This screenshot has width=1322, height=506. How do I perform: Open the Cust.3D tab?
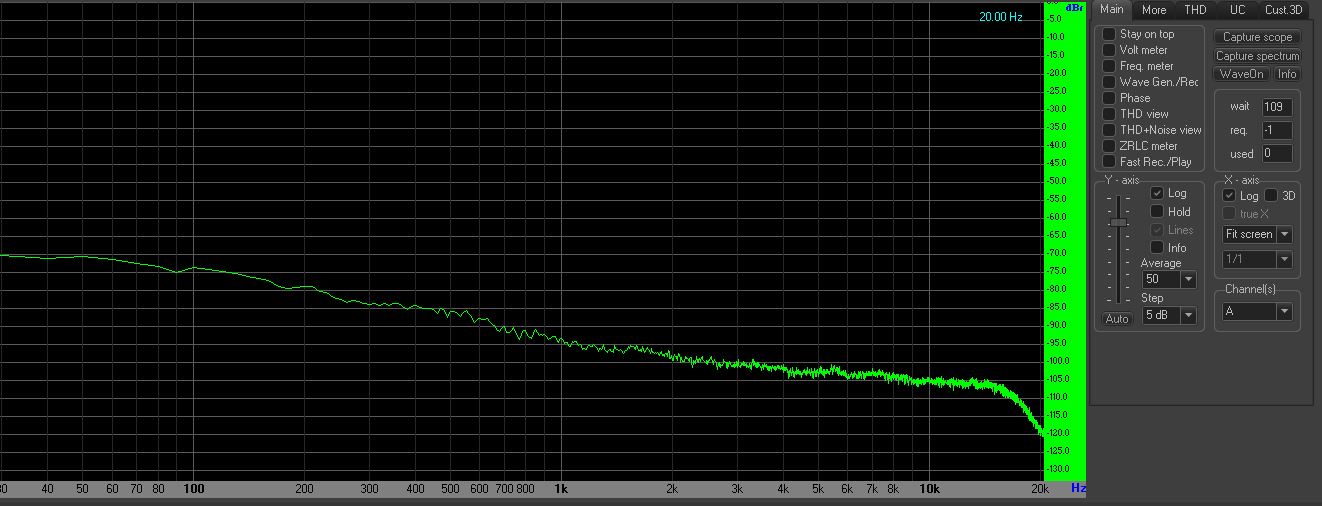click(1284, 10)
